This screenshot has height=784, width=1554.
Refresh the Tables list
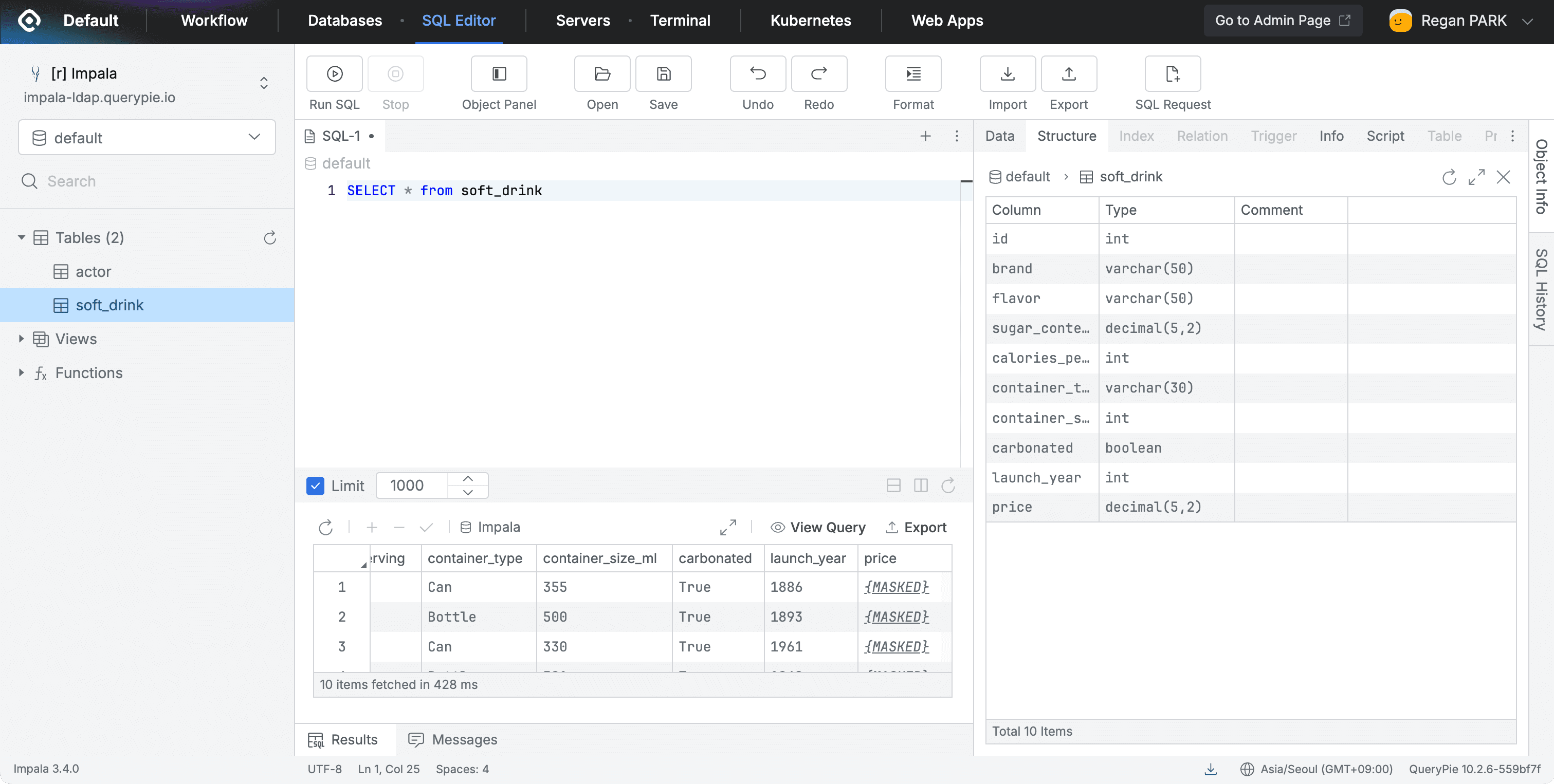(270, 237)
